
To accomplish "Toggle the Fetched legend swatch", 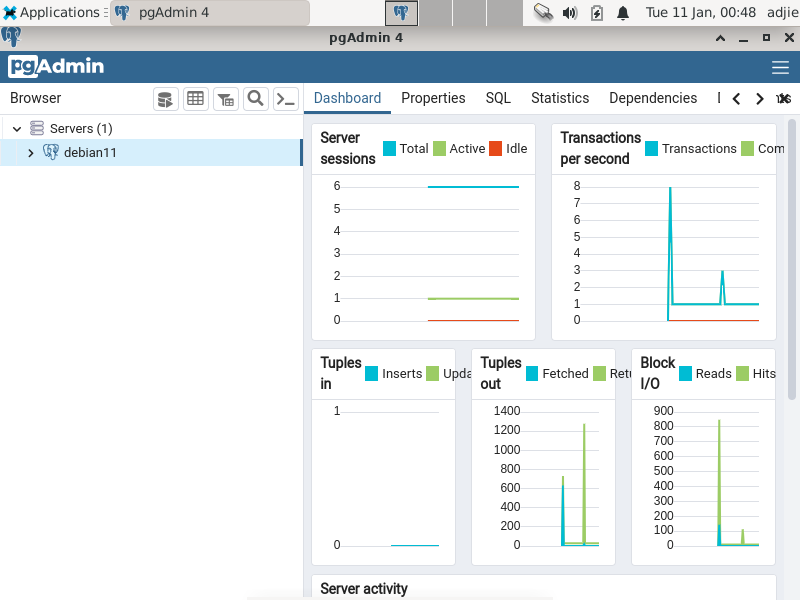I will click(532, 373).
